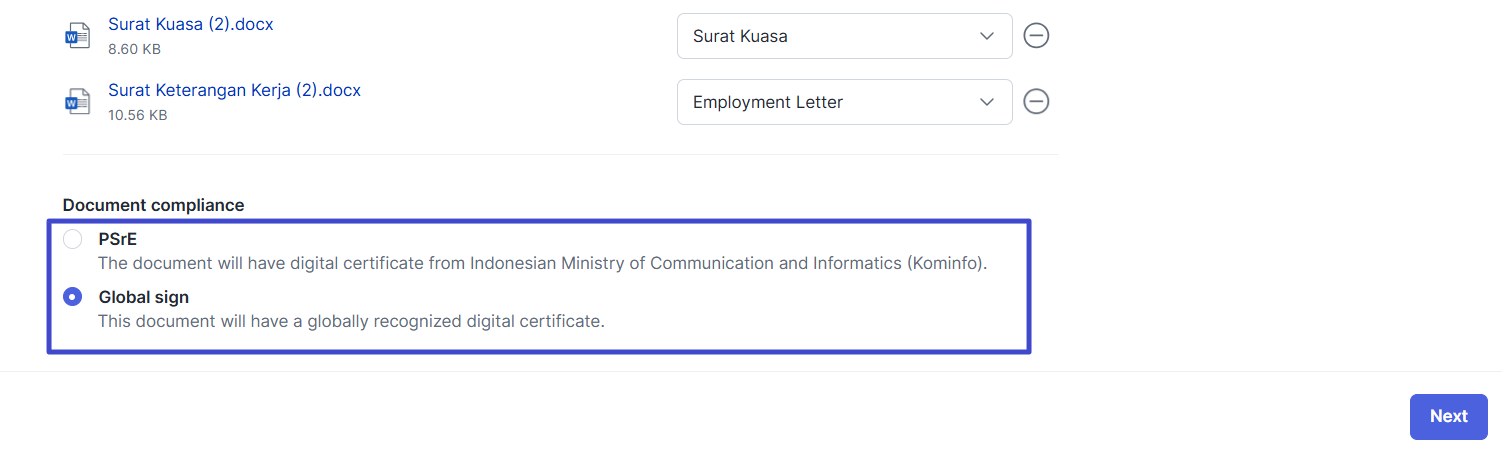Open the Surat Kuasa (2).docx file link
Viewport: 1502px width, 451px height.
pos(191,24)
